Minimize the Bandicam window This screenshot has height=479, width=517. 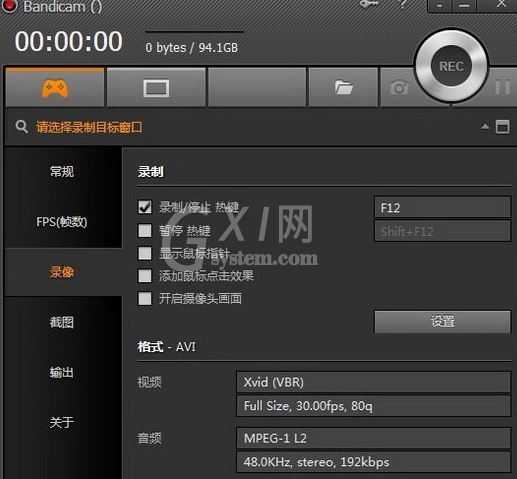coord(464,5)
